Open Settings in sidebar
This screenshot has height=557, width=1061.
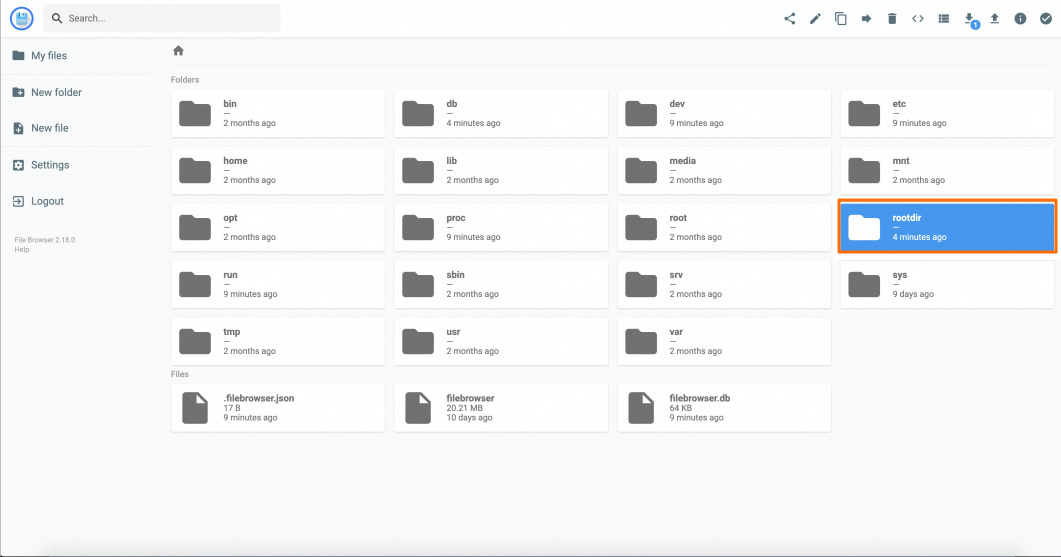point(76,164)
